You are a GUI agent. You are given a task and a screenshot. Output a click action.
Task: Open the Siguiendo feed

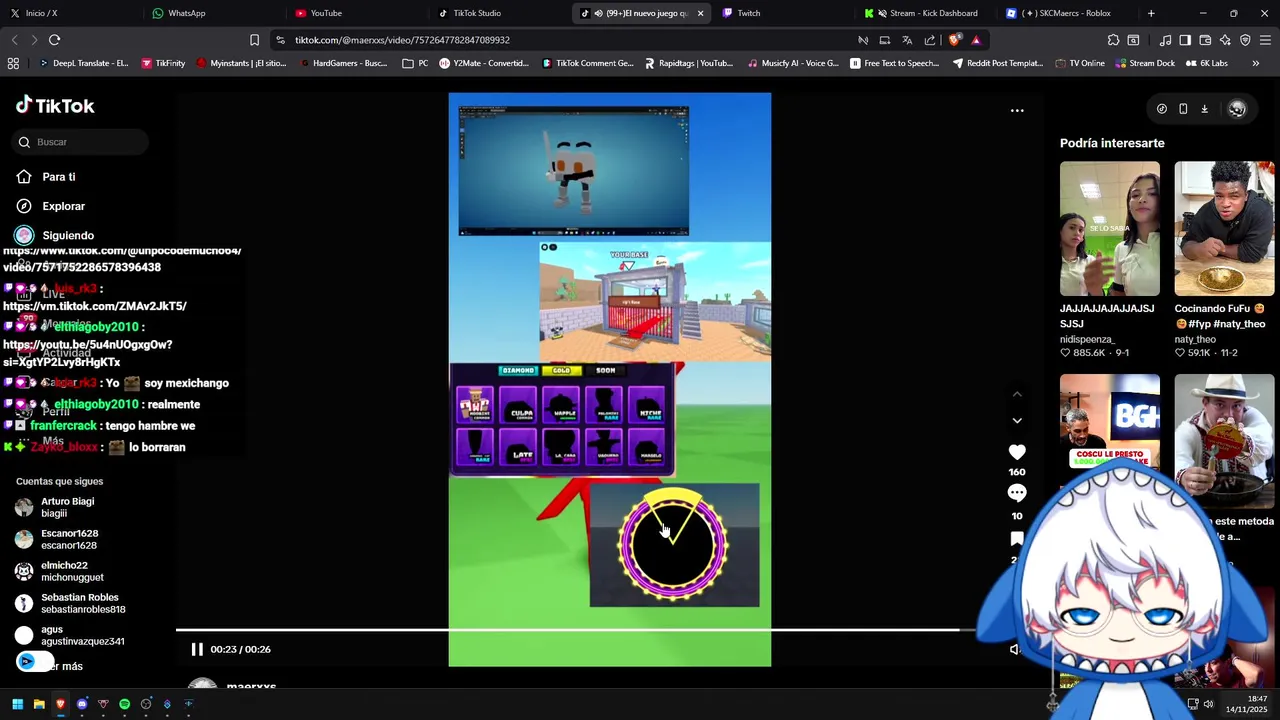tap(67, 235)
